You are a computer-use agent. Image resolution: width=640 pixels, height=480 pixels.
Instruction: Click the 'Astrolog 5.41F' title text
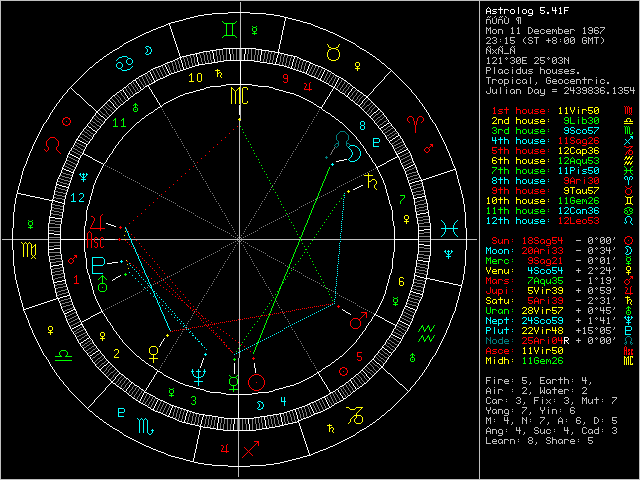click(x=527, y=11)
